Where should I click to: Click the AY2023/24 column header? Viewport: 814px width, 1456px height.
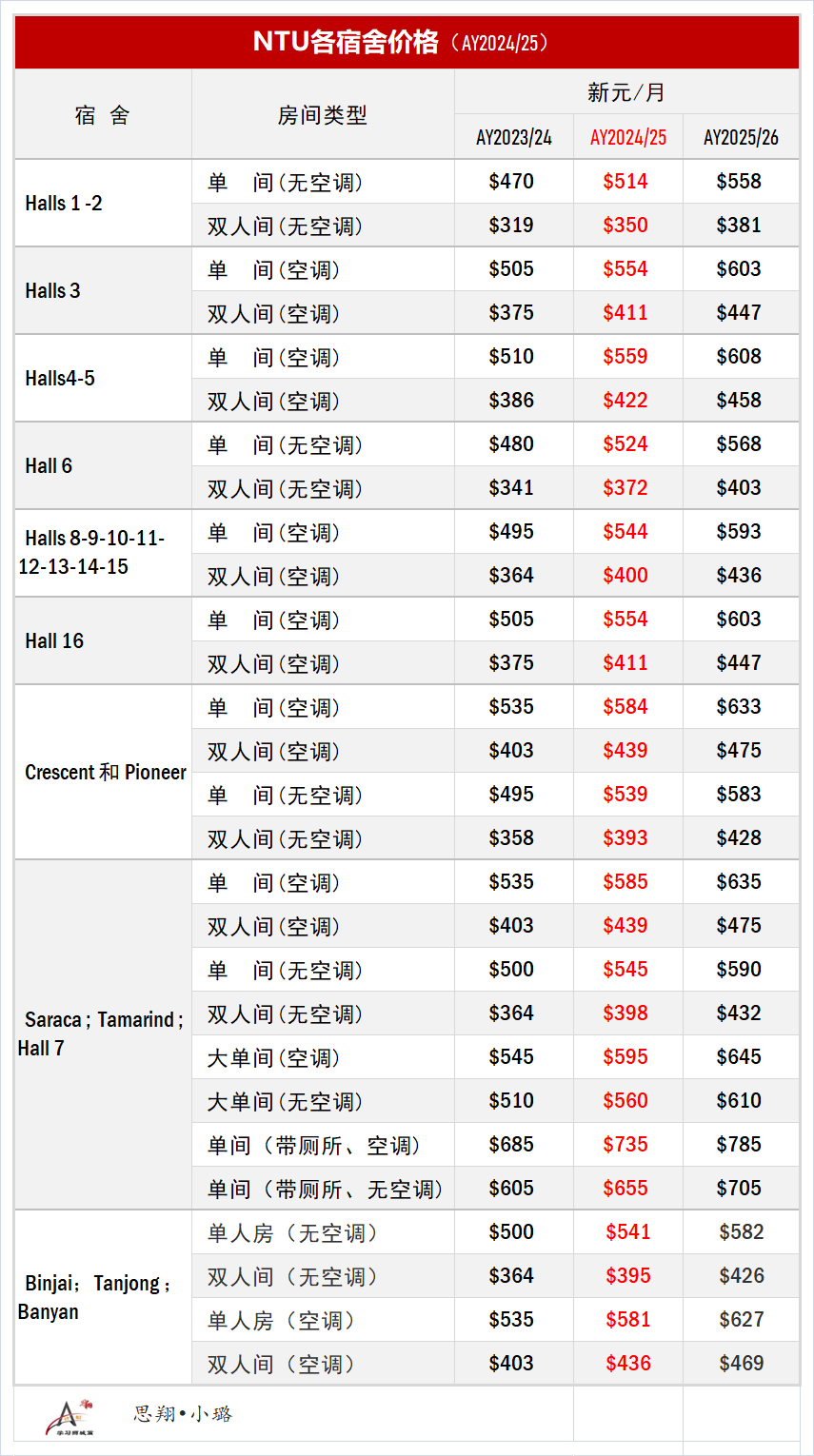pyautogui.click(x=514, y=137)
